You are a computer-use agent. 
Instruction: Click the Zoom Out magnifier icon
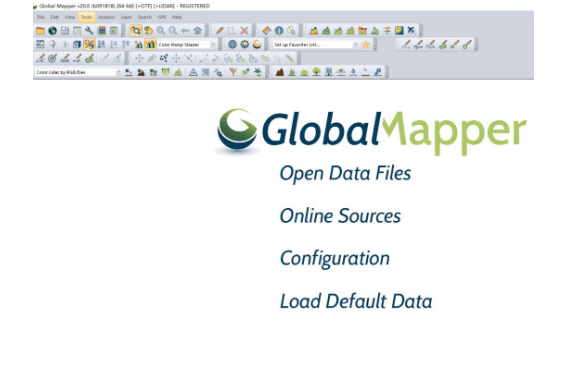[x=173, y=31]
